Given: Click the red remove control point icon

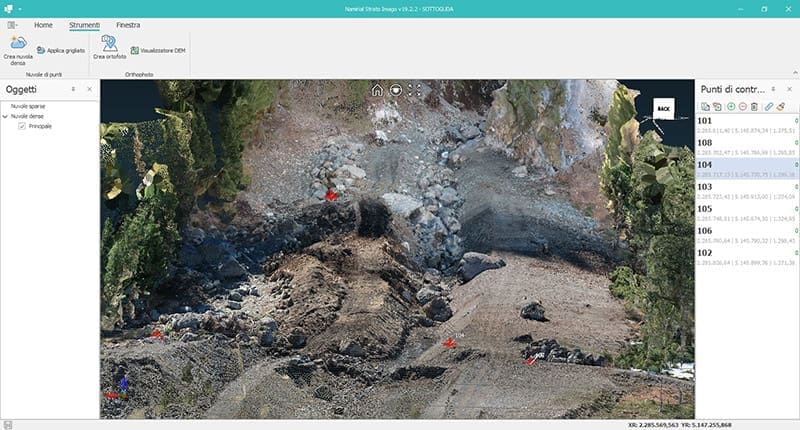Looking at the screenshot, I should click(743, 106).
